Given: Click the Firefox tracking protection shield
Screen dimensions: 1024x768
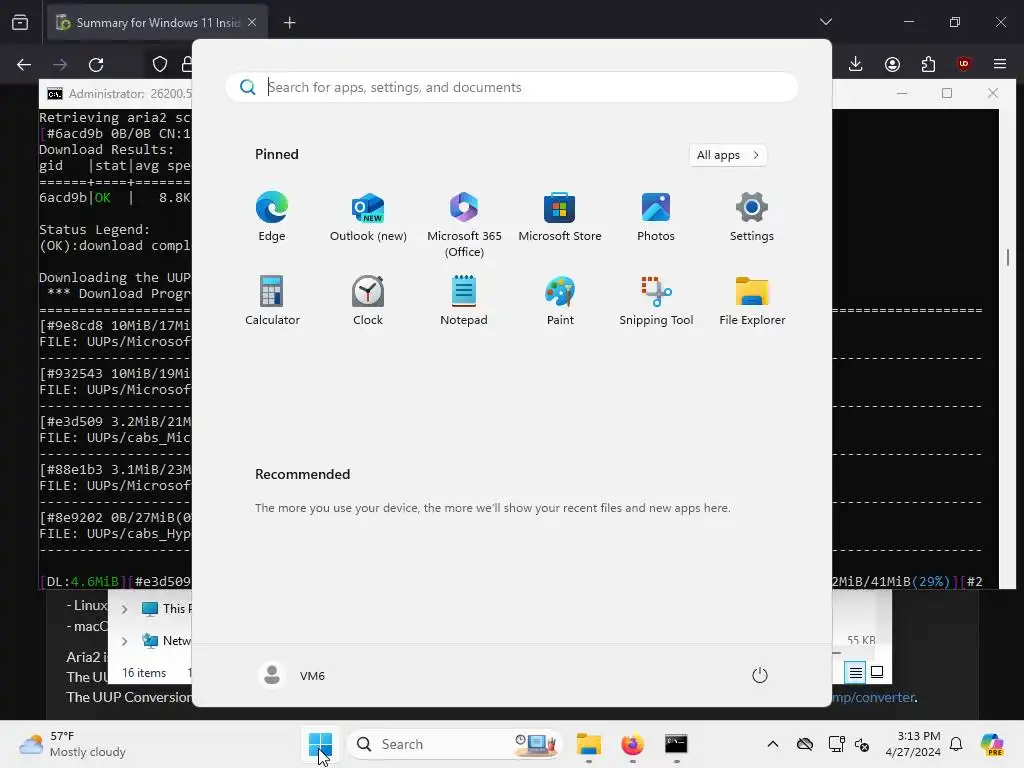Looking at the screenshot, I should [x=160, y=64].
